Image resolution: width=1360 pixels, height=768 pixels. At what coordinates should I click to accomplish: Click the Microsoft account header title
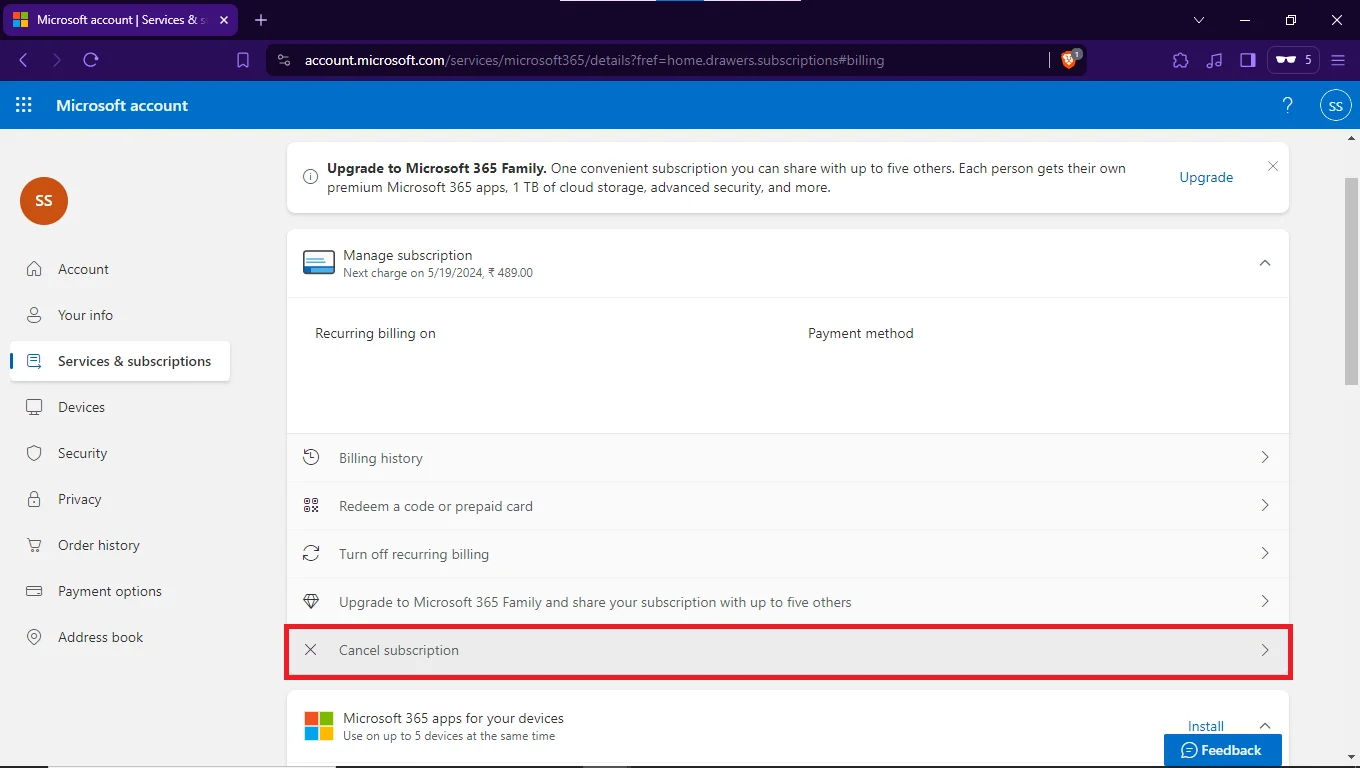point(122,105)
